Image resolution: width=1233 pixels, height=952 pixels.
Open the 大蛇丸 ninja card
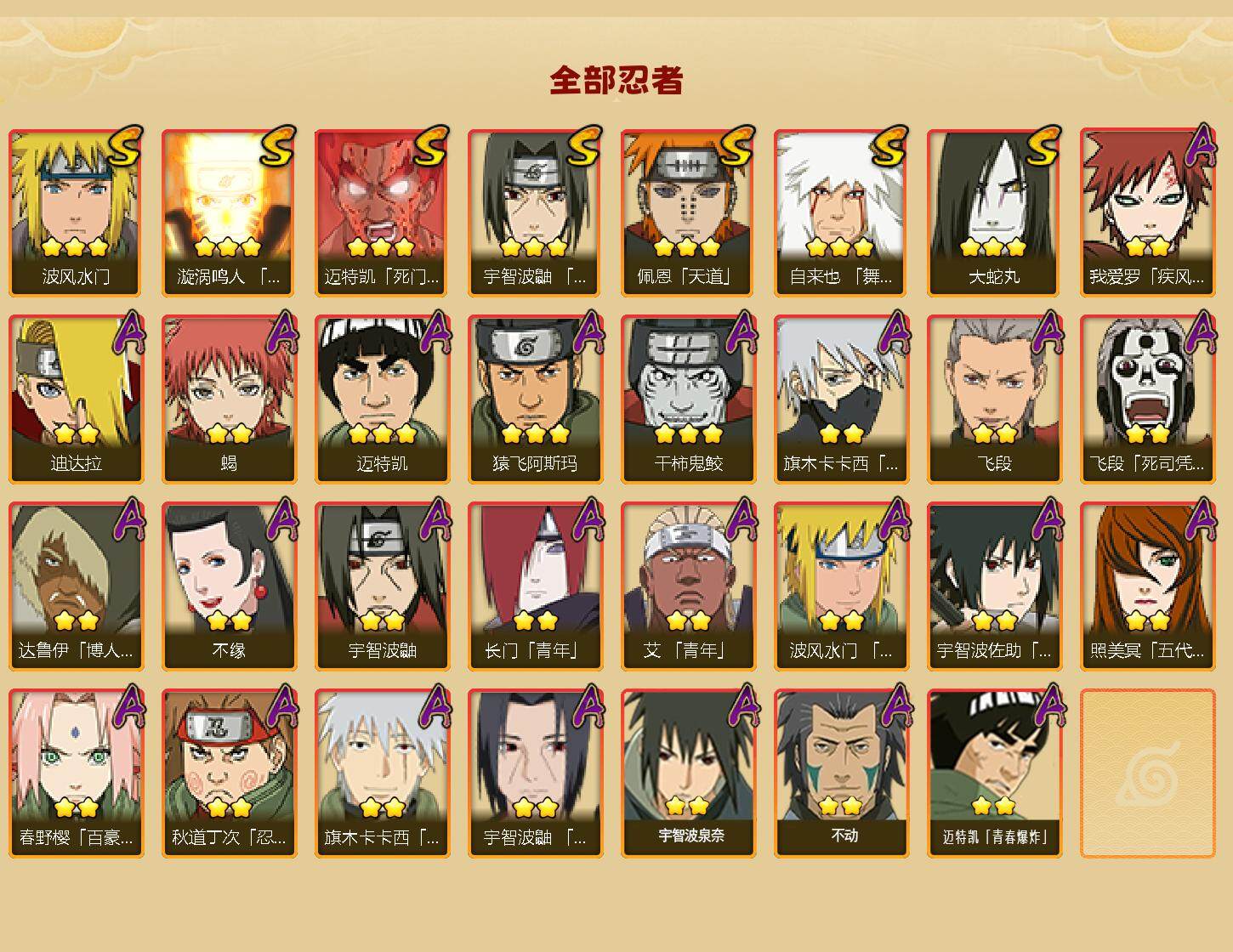(995, 212)
